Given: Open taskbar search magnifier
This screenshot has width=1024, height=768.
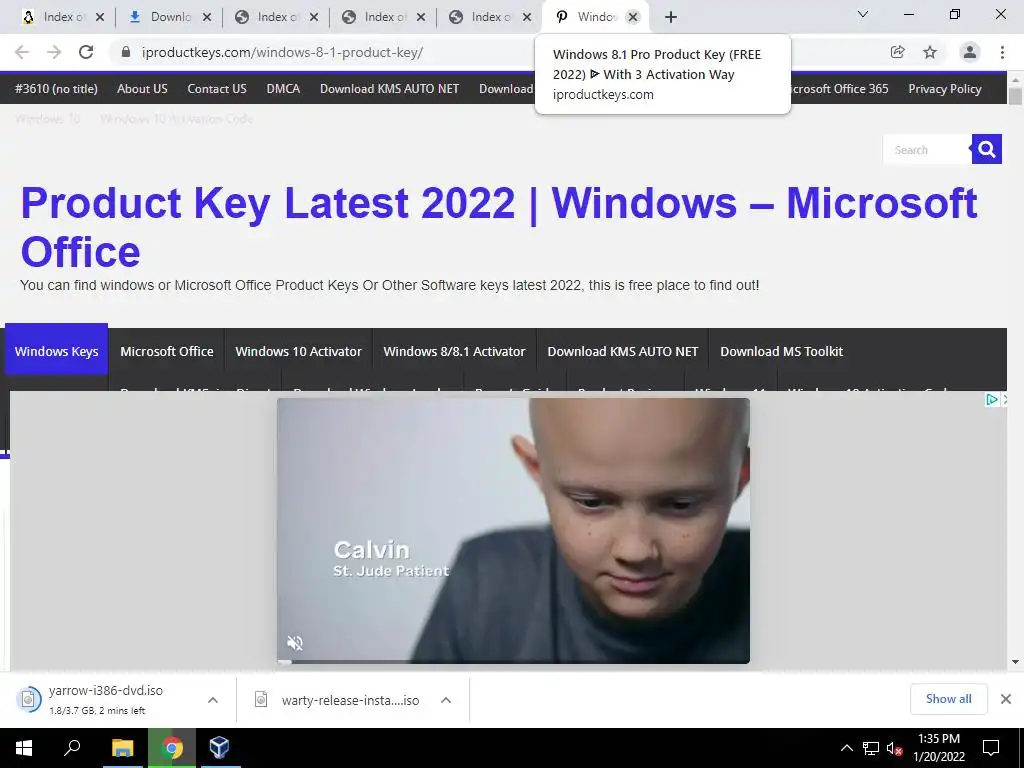Looking at the screenshot, I should coord(72,748).
